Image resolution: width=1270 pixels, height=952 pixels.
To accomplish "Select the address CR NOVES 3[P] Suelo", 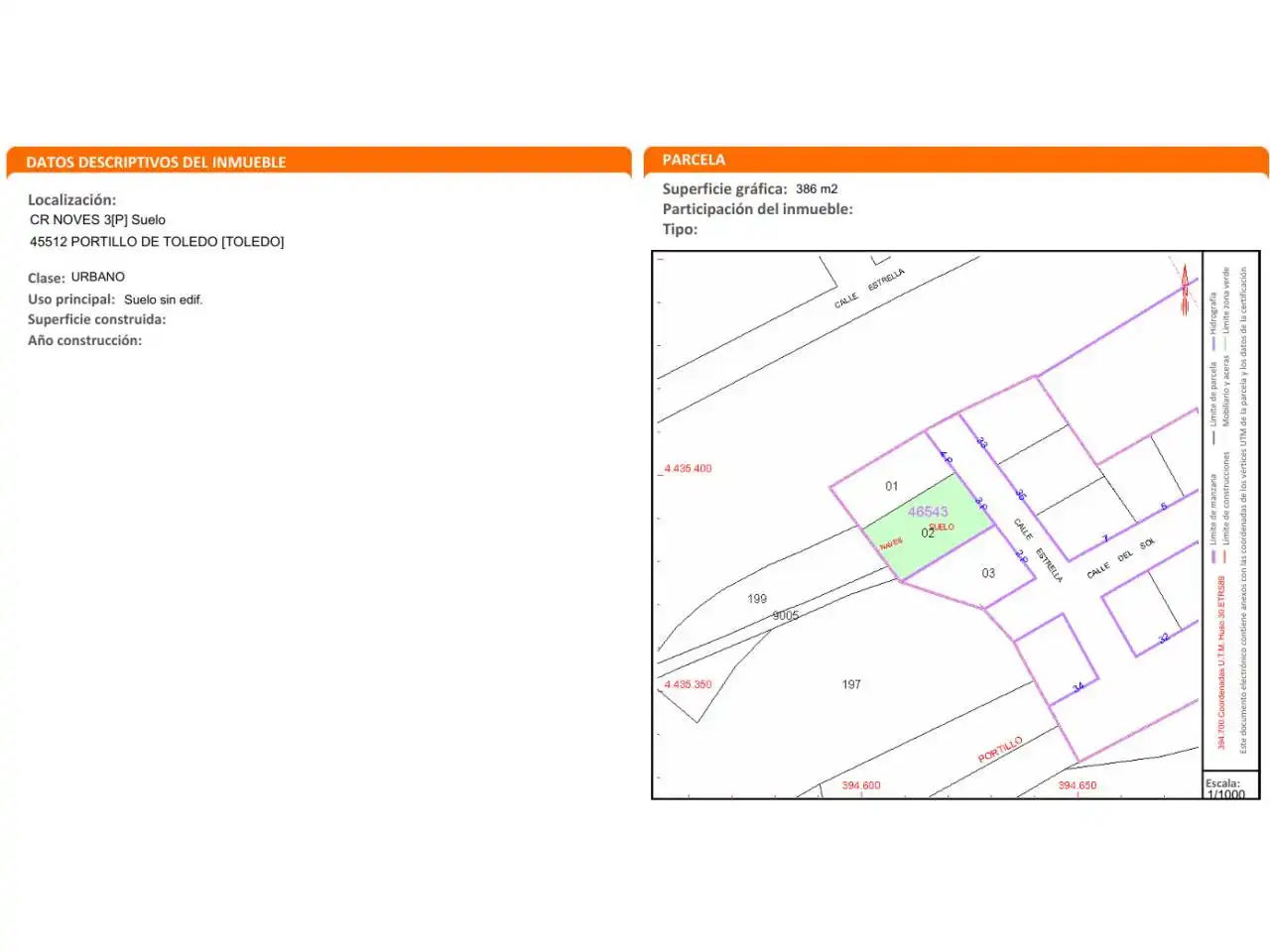I will (97, 220).
